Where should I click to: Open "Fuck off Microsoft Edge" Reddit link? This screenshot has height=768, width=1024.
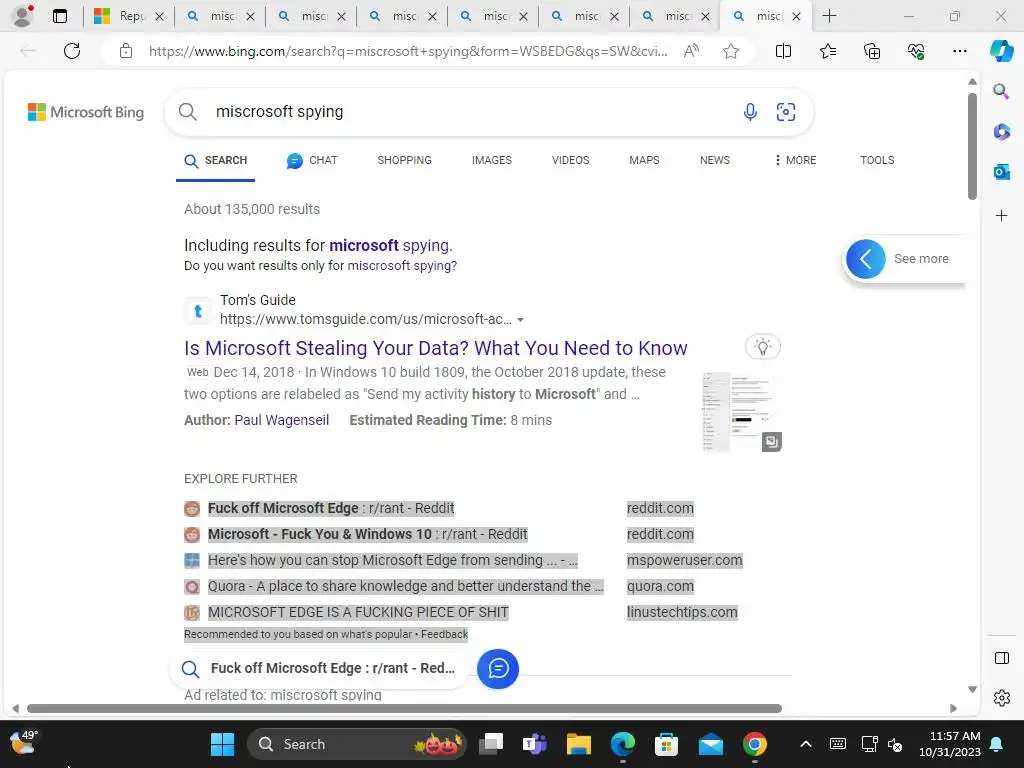click(330, 508)
